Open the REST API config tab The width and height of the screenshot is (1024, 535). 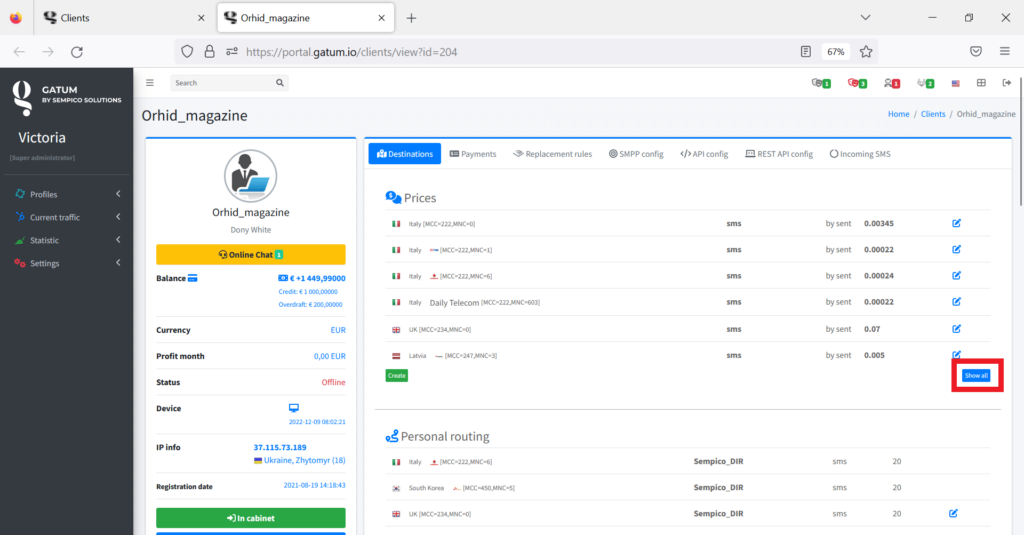coord(779,154)
